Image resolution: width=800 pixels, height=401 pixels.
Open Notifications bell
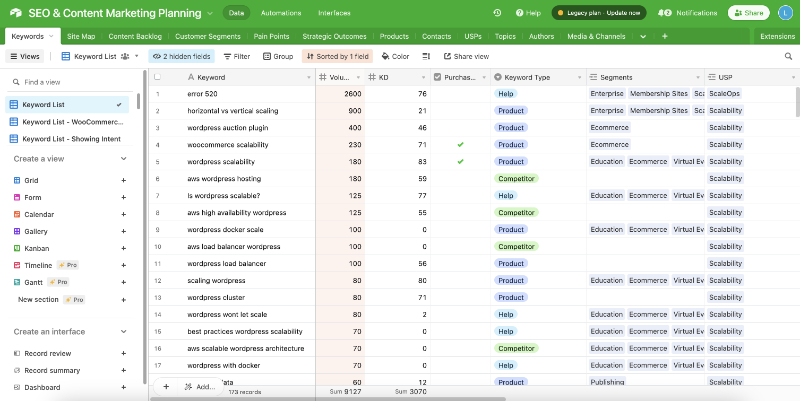[687, 13]
